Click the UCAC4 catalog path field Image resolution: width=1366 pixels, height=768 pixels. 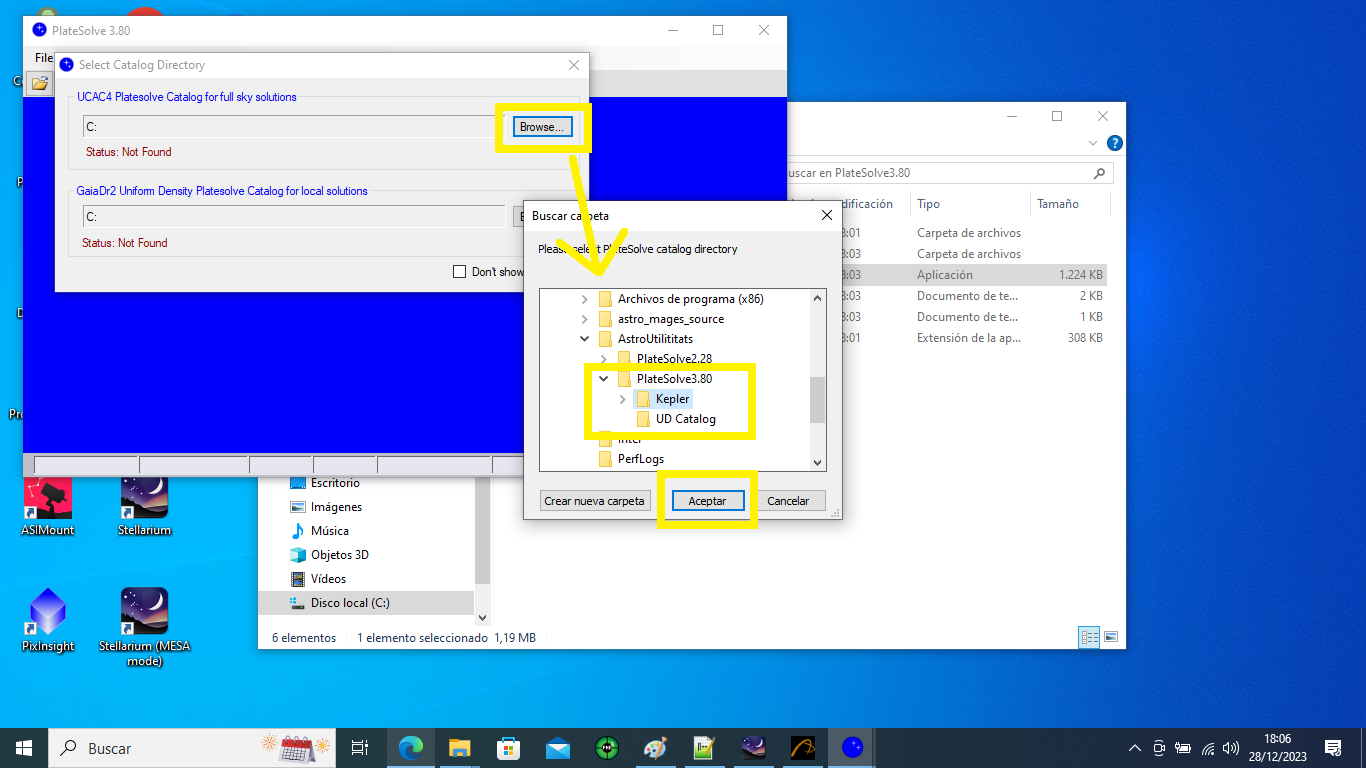[294, 127]
